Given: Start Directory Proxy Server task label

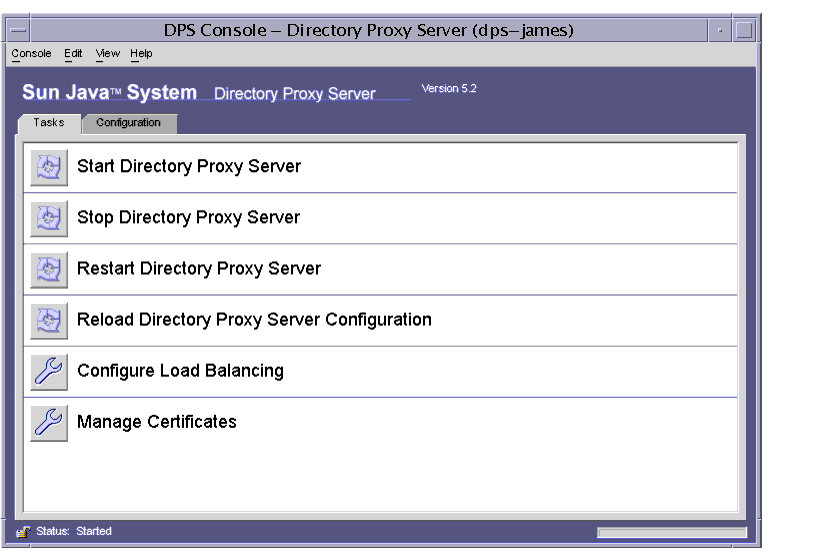Looking at the screenshot, I should tap(189, 166).
